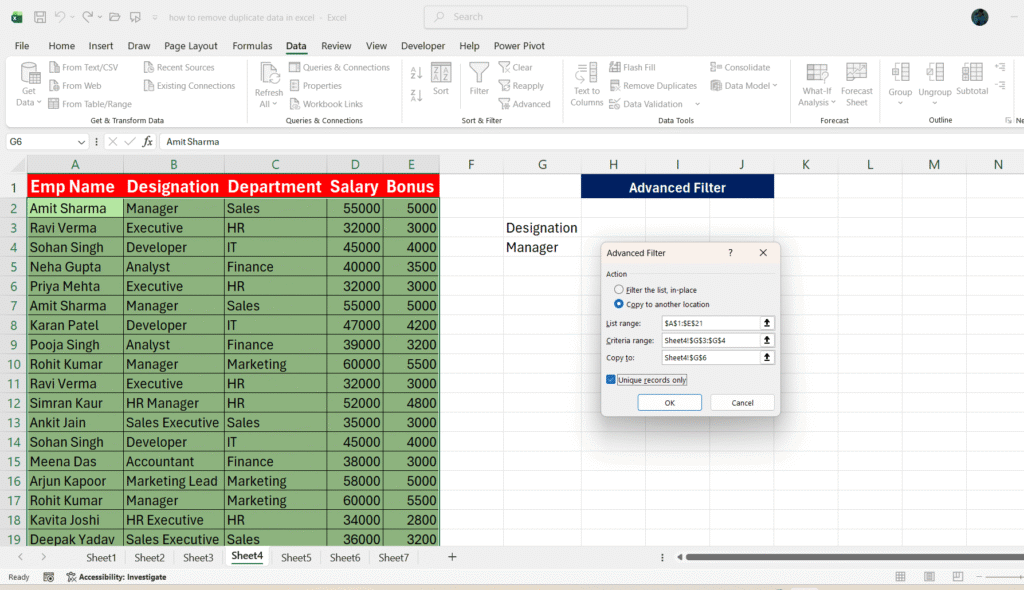Choose From Web import
1024x590 pixels.
(x=75, y=86)
